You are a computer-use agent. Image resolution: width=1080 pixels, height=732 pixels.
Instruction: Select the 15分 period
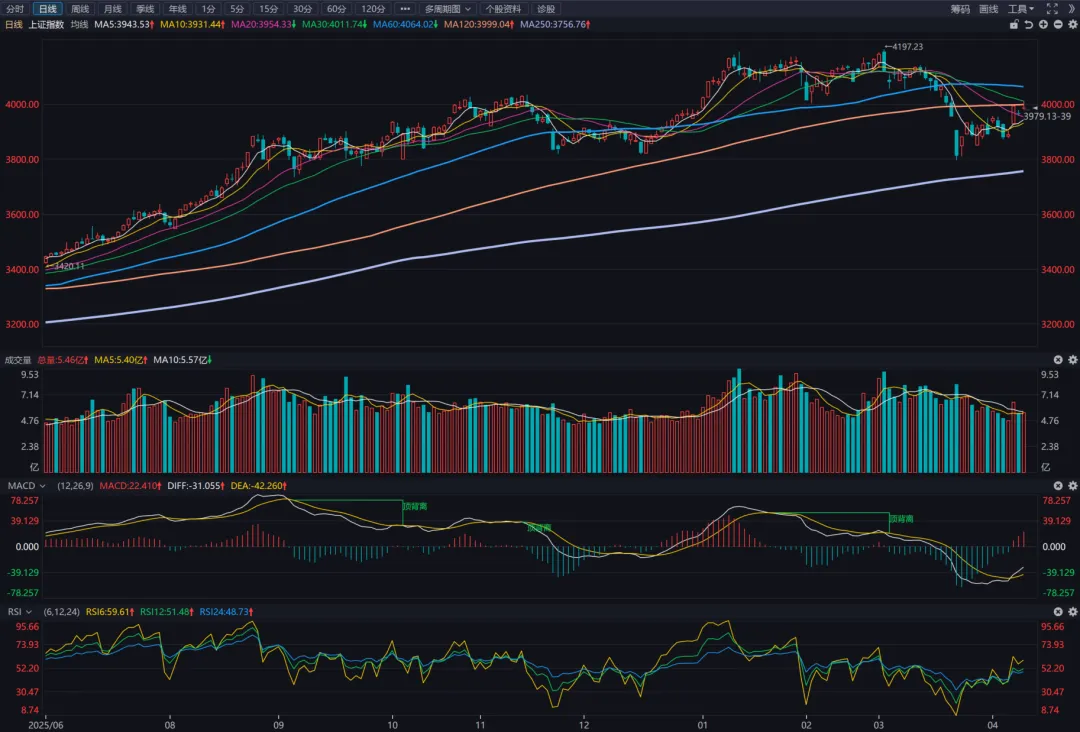[x=268, y=9]
